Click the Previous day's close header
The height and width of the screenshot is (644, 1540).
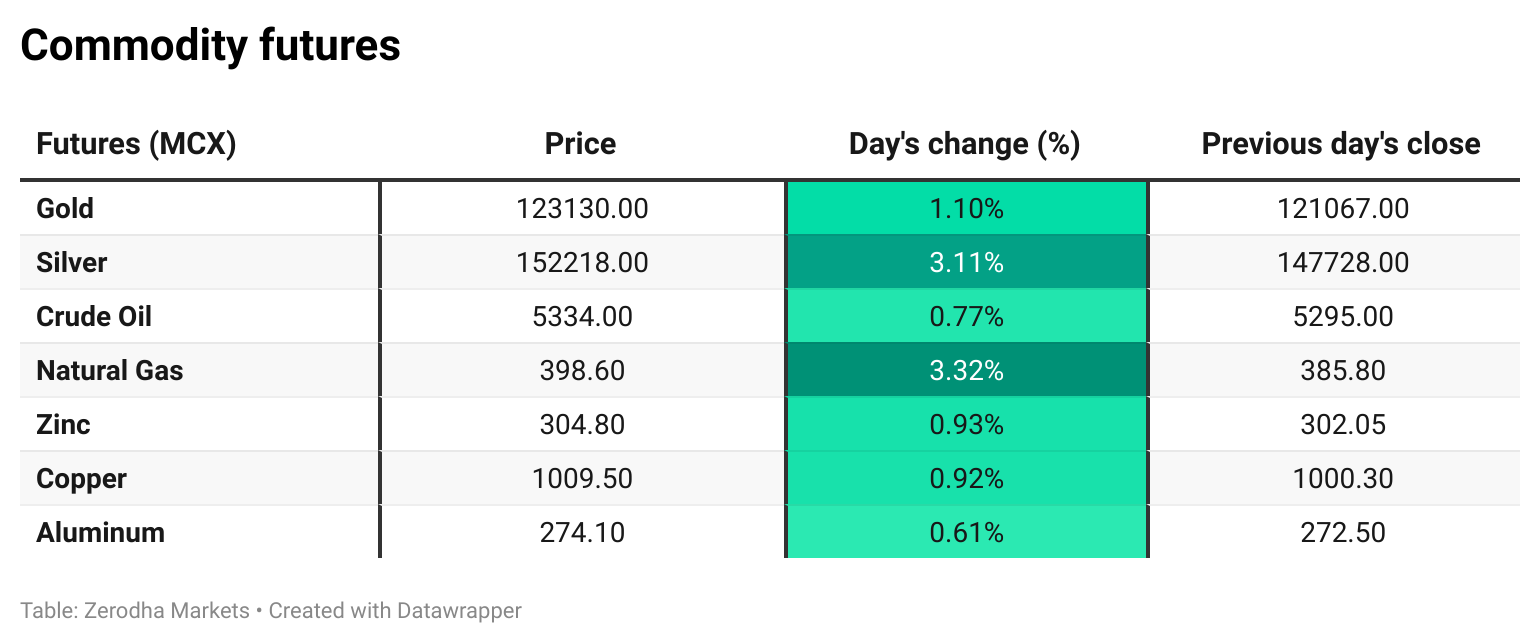click(1340, 144)
